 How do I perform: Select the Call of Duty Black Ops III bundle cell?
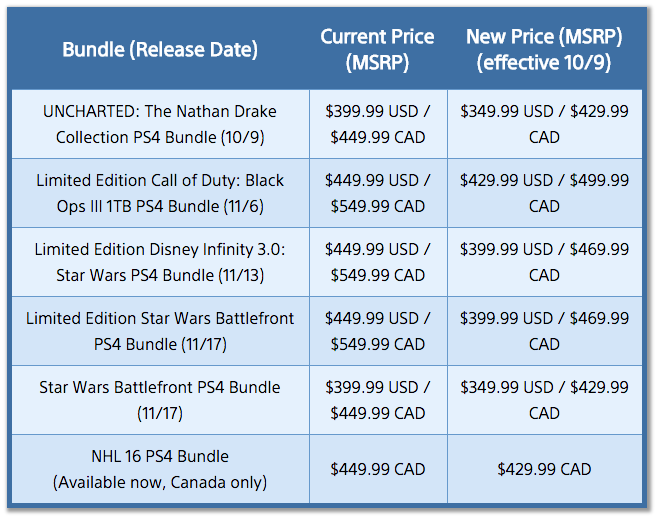160,193
